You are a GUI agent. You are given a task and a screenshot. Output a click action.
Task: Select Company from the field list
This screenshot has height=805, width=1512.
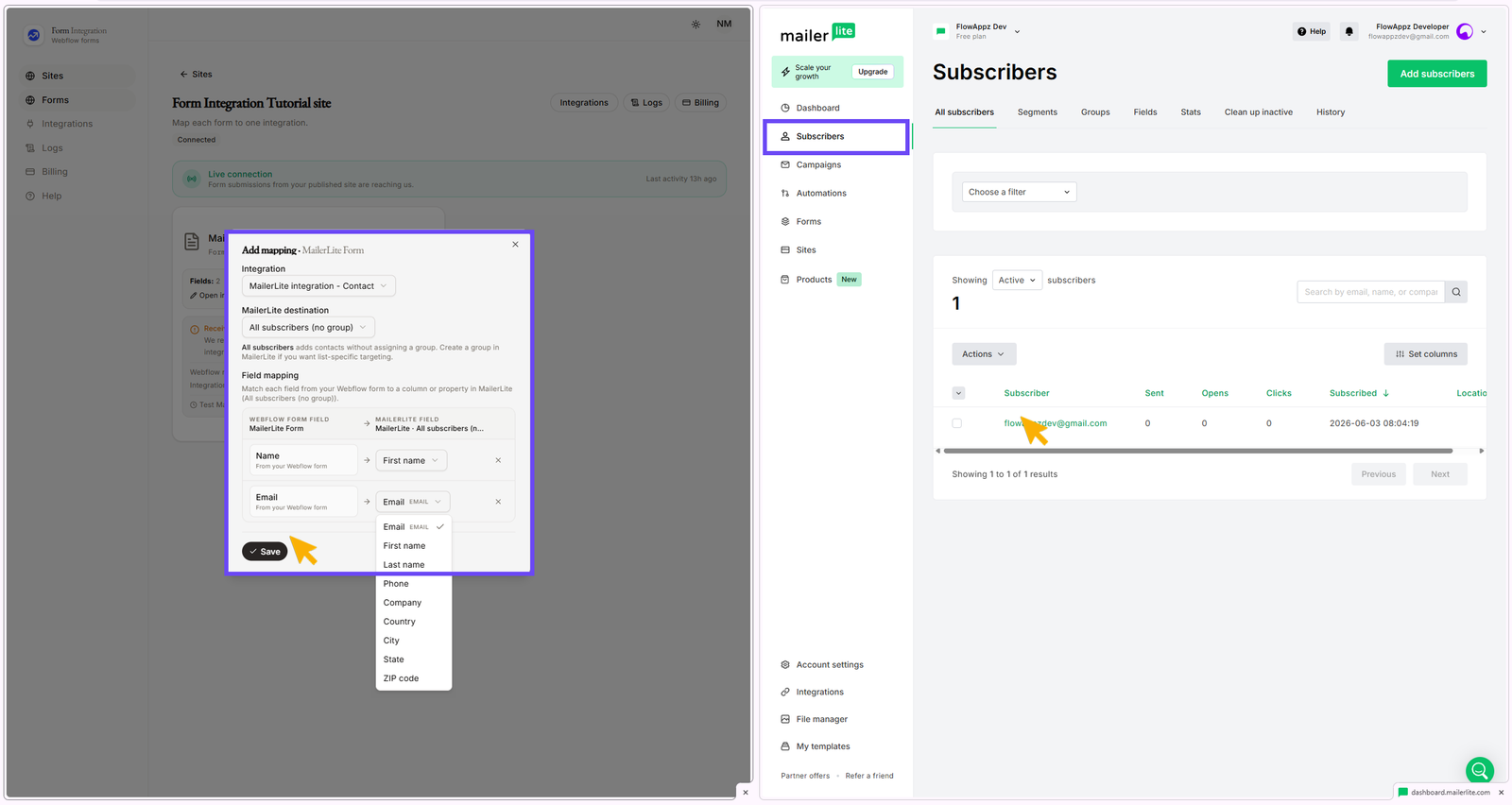click(x=414, y=603)
